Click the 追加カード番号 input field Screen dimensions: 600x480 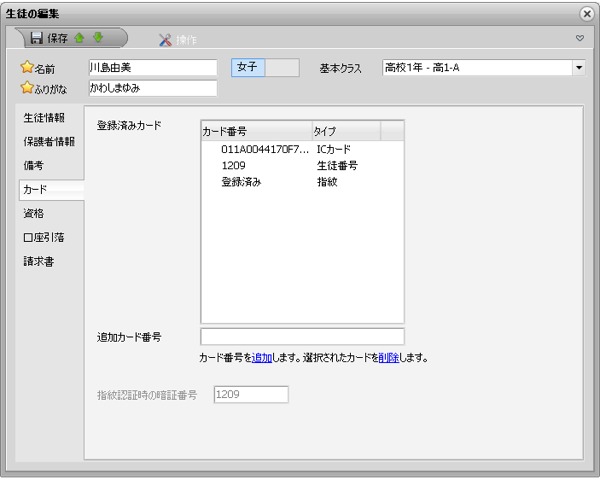[x=302, y=336]
